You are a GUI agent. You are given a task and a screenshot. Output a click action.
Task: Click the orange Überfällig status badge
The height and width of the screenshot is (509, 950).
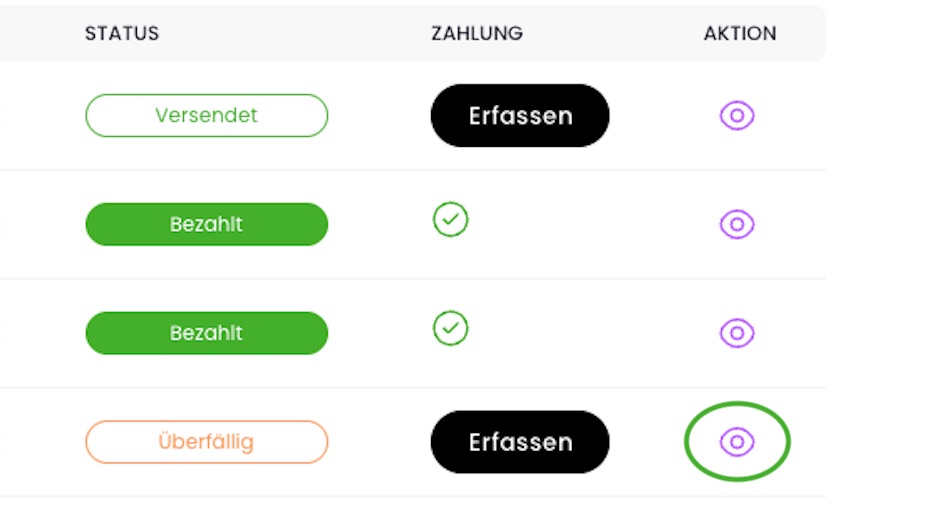point(207,442)
